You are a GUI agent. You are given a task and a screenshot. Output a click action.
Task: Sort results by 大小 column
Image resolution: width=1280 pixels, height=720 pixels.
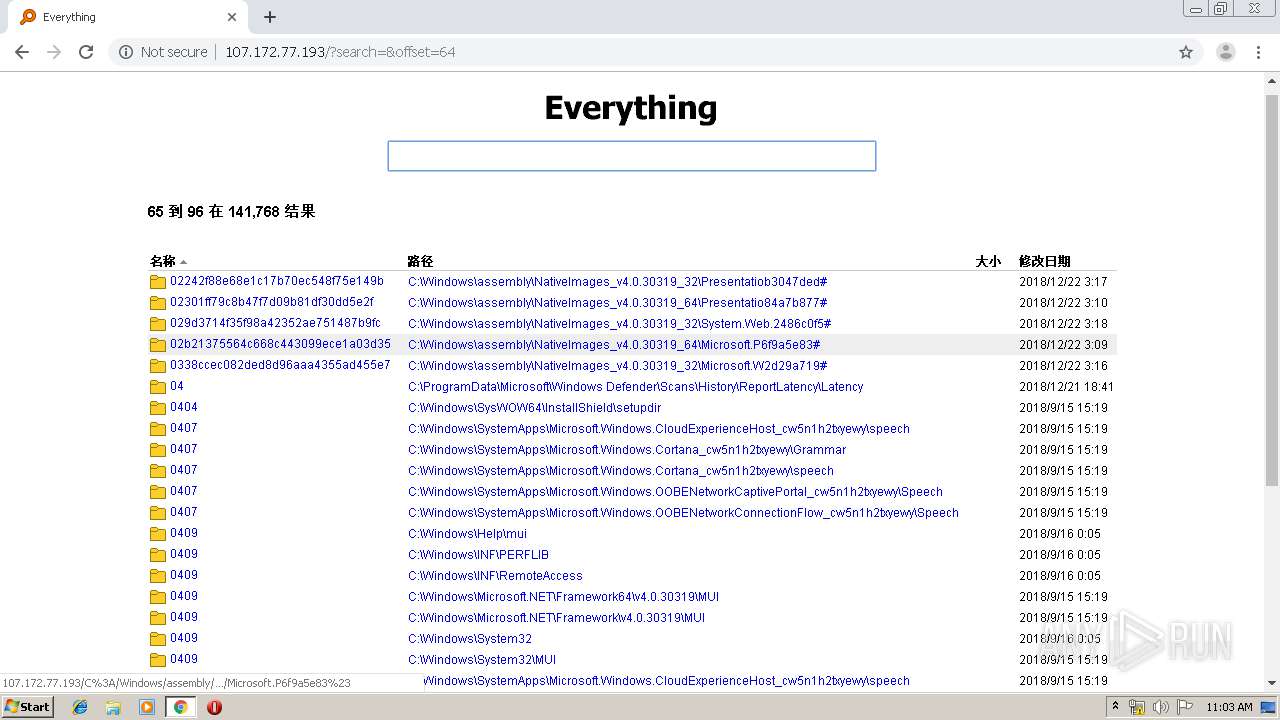coord(988,261)
